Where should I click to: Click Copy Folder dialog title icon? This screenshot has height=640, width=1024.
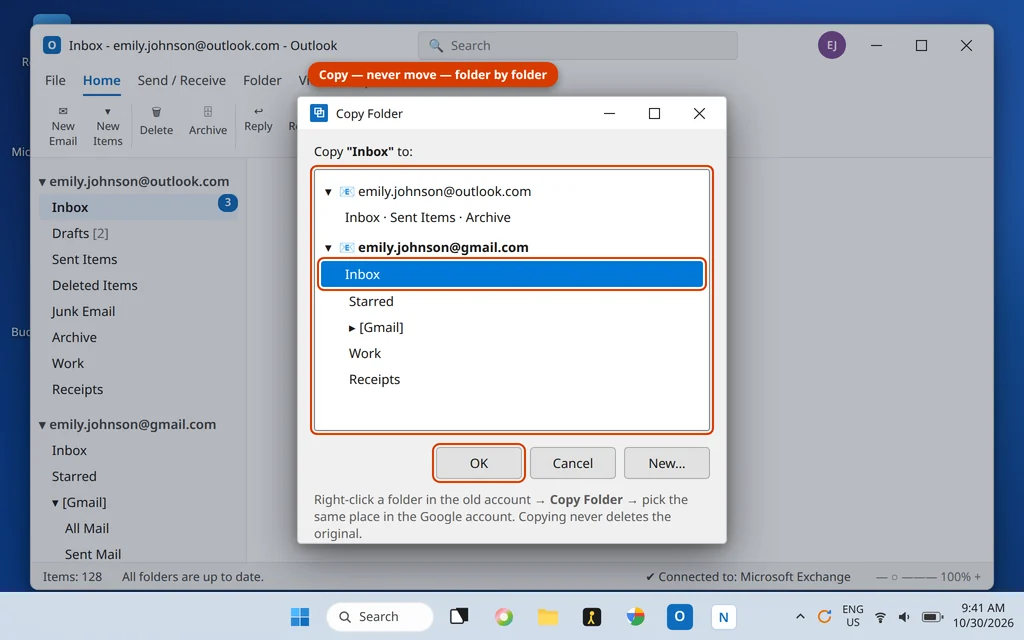(319, 113)
